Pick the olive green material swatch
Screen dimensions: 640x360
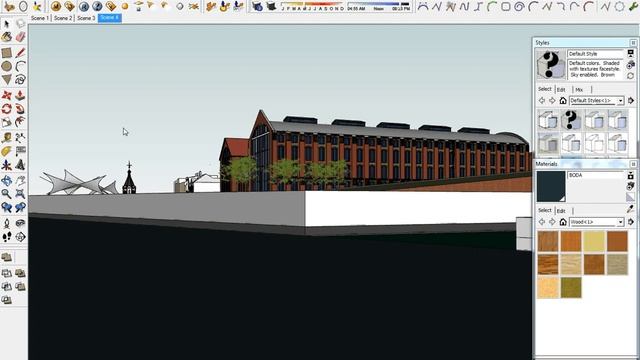571,287
